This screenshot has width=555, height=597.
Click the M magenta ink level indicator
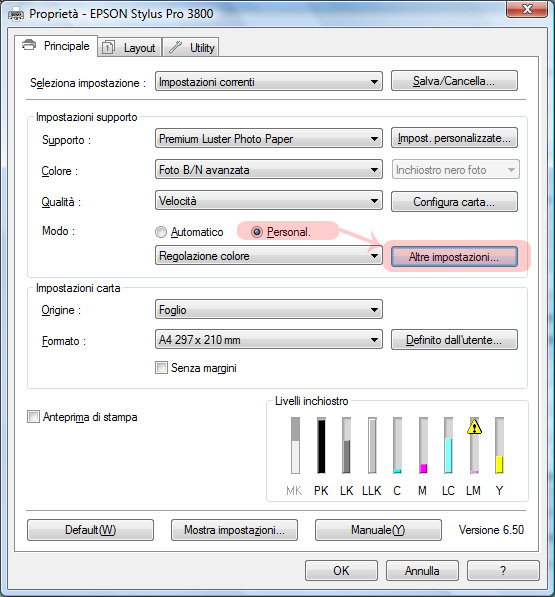tap(423, 445)
